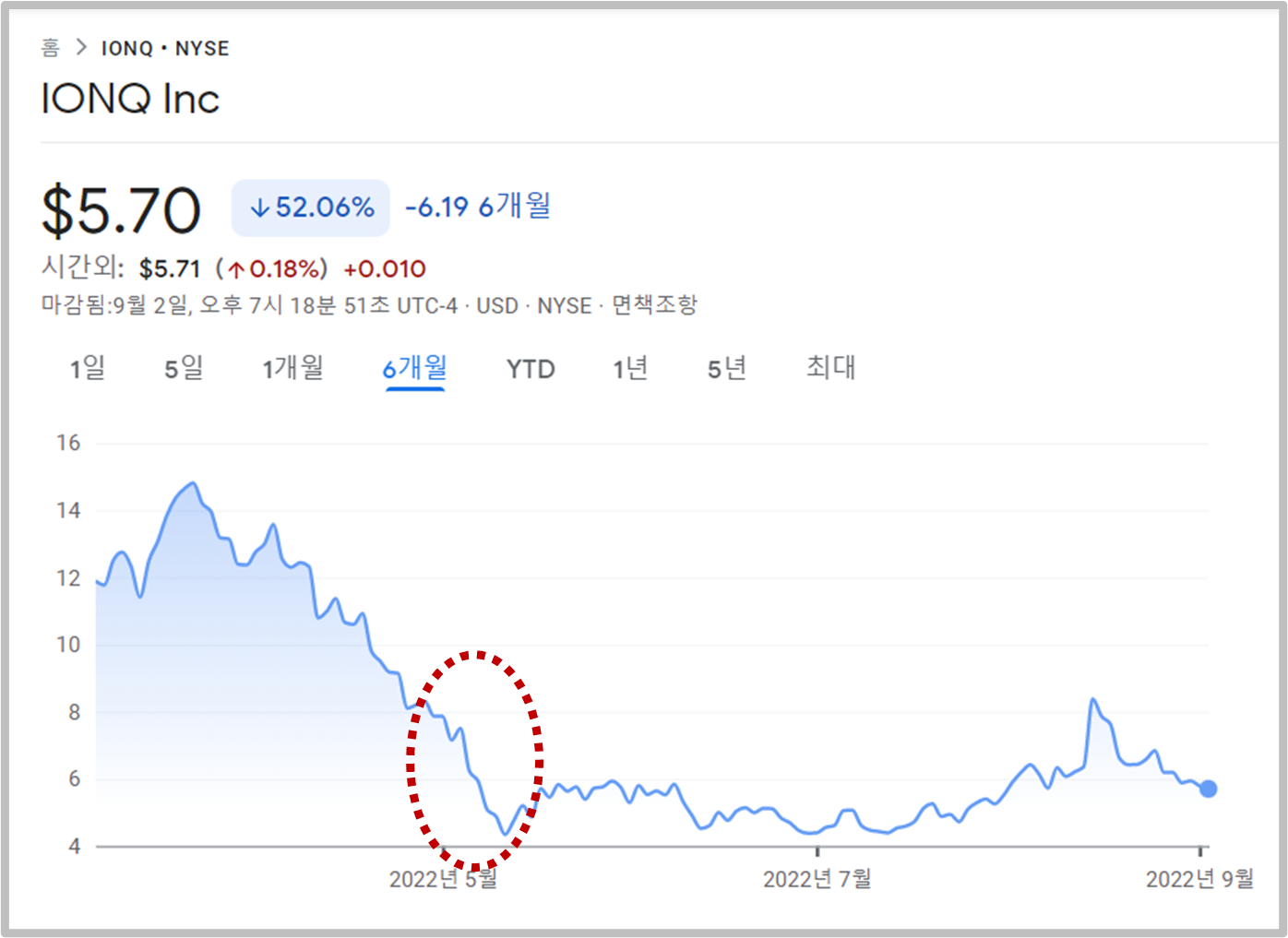The width and height of the screenshot is (1288, 938).
Task: Click the 4 y-axis label
Action: (75, 846)
